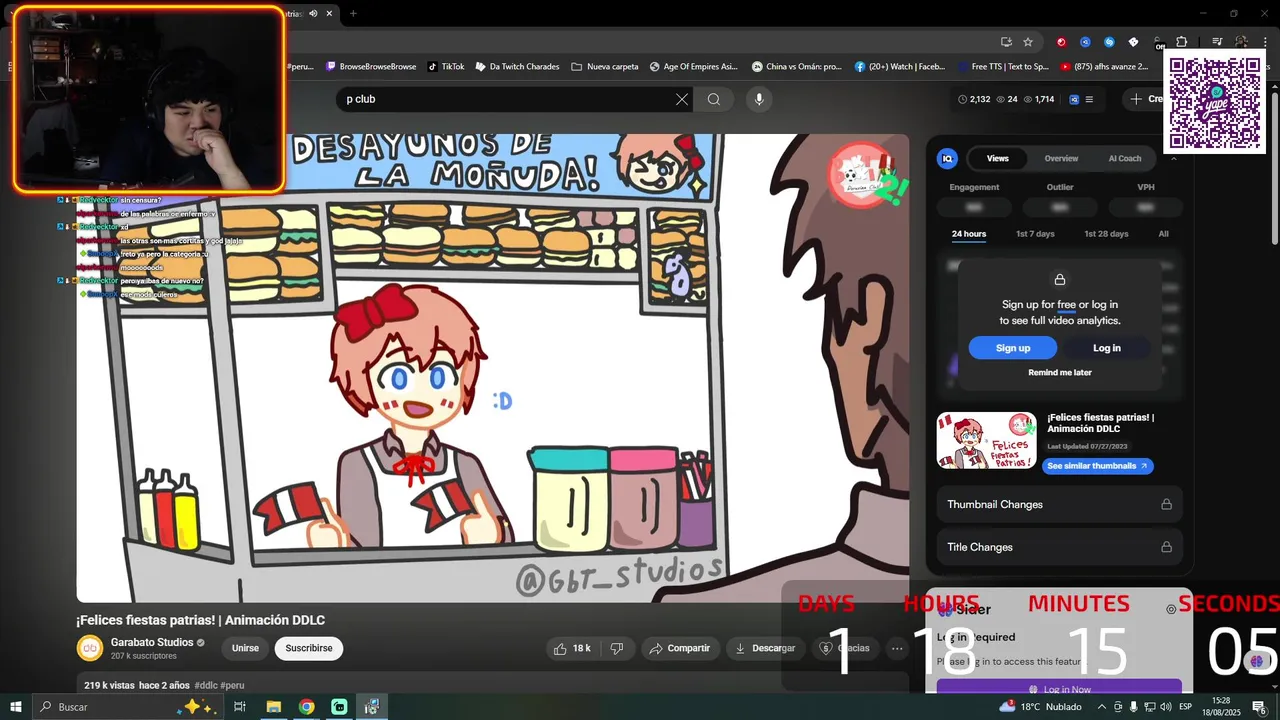Screen dimensions: 1280x720
Task: Open Google Chrome from the taskbar
Action: point(306,707)
